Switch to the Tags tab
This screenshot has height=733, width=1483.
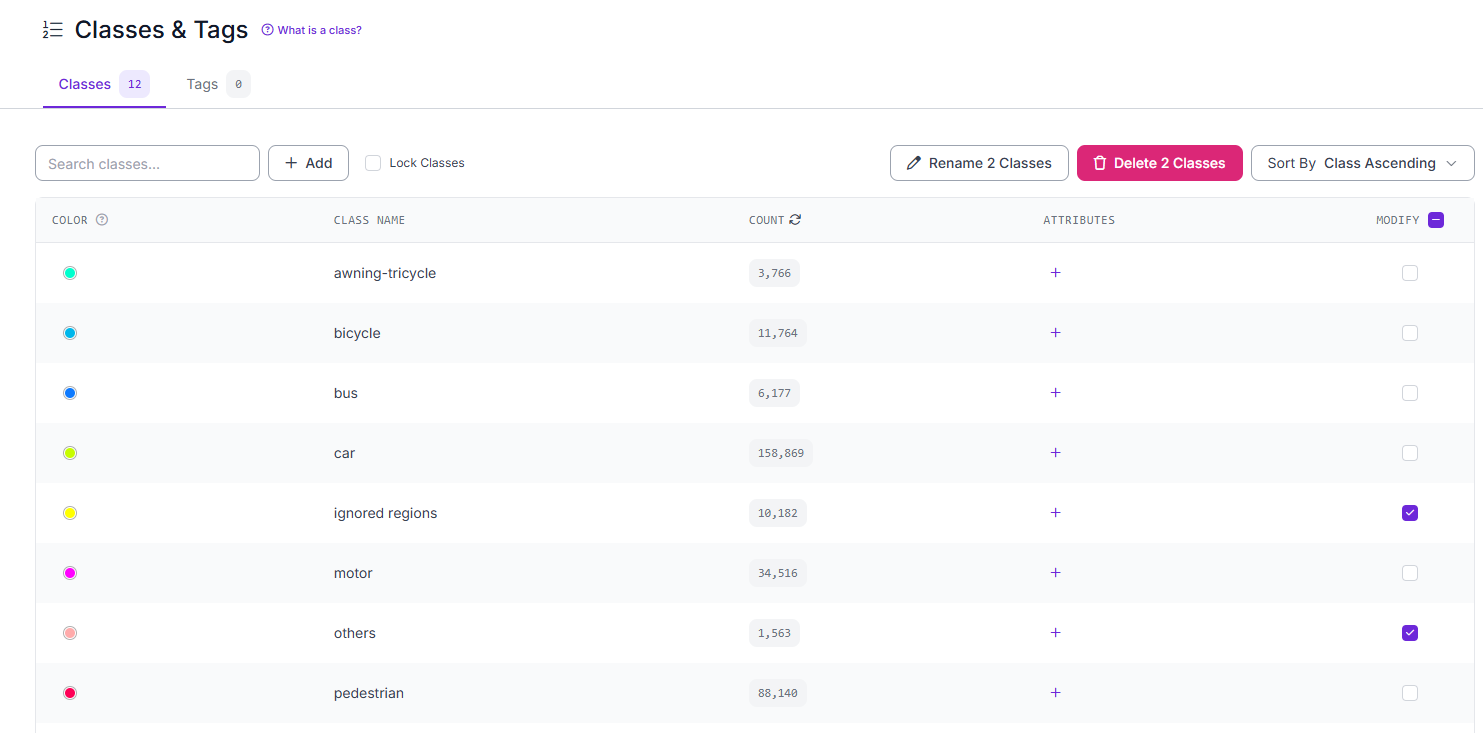(x=218, y=84)
